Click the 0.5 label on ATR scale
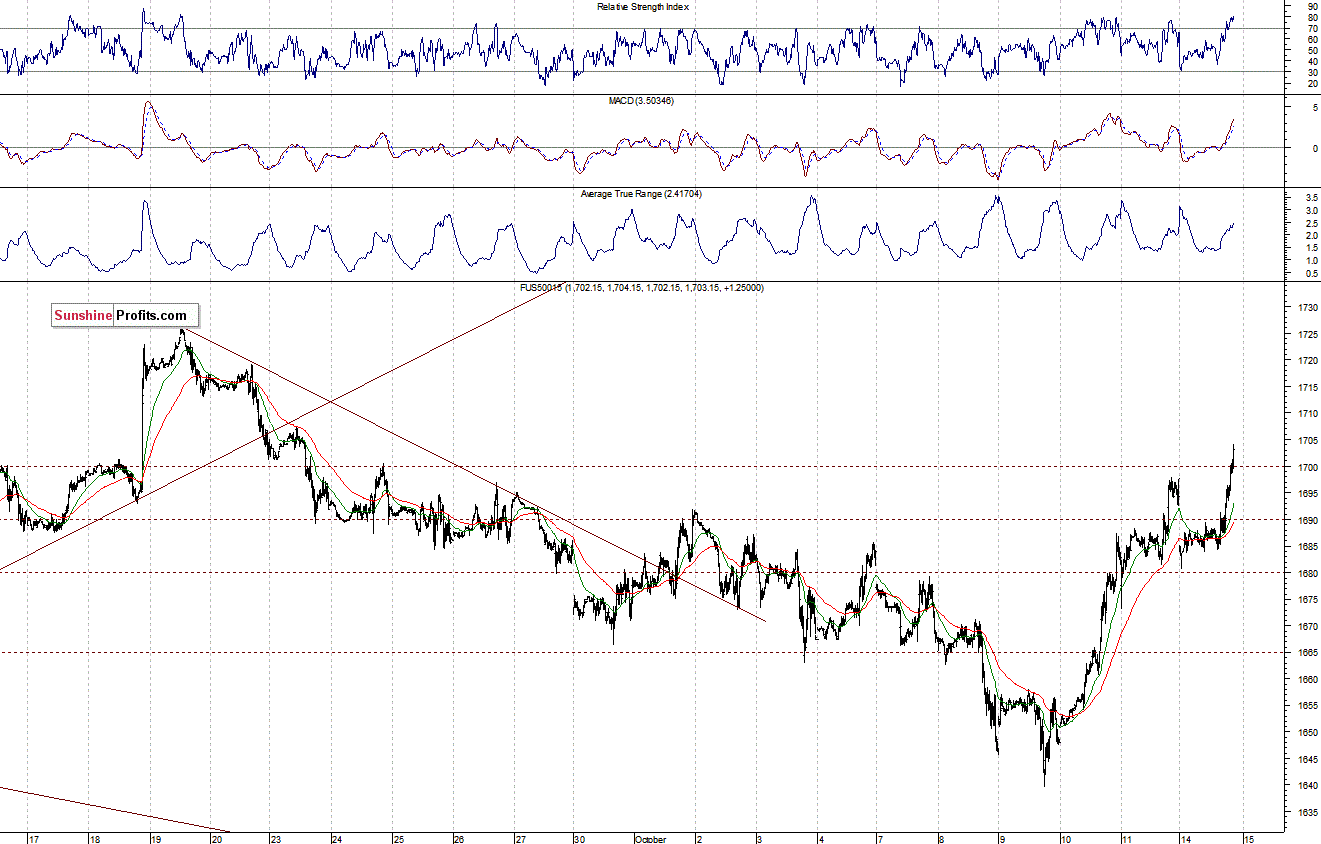The width and height of the screenshot is (1321, 844). click(1310, 273)
